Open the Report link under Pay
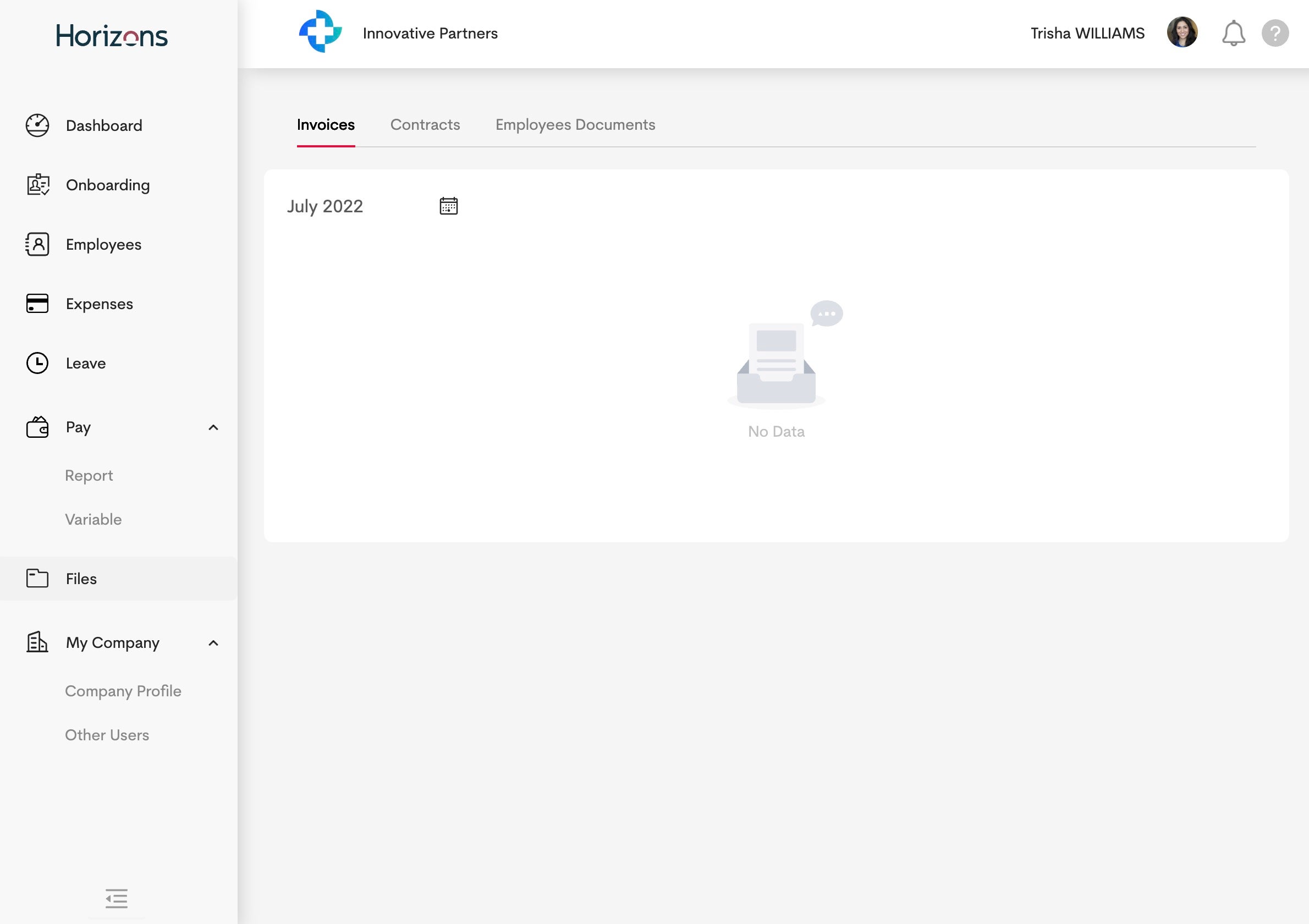 pos(89,475)
